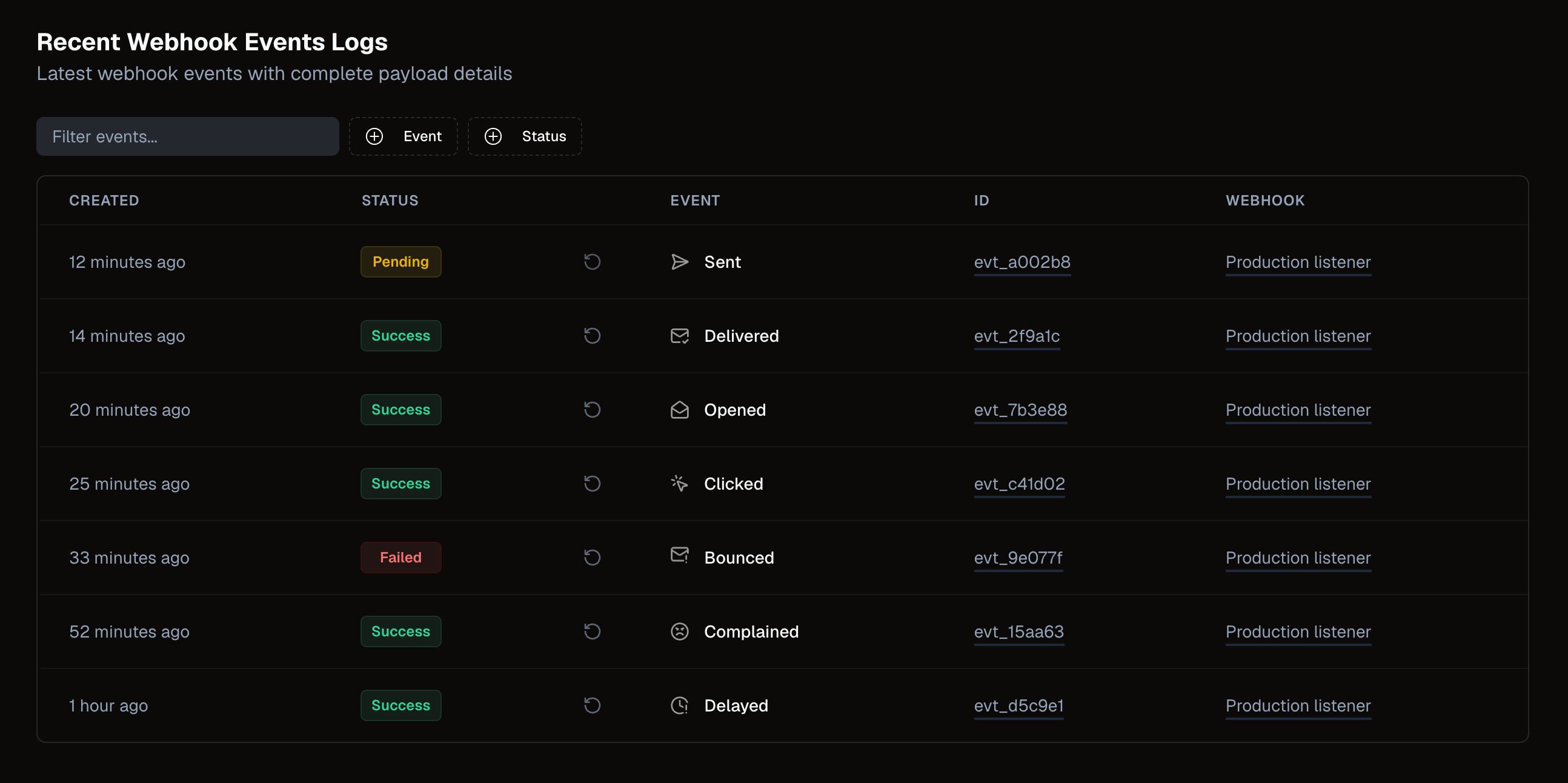
Task: Click the replay icon in Opened row
Action: [x=592, y=410]
